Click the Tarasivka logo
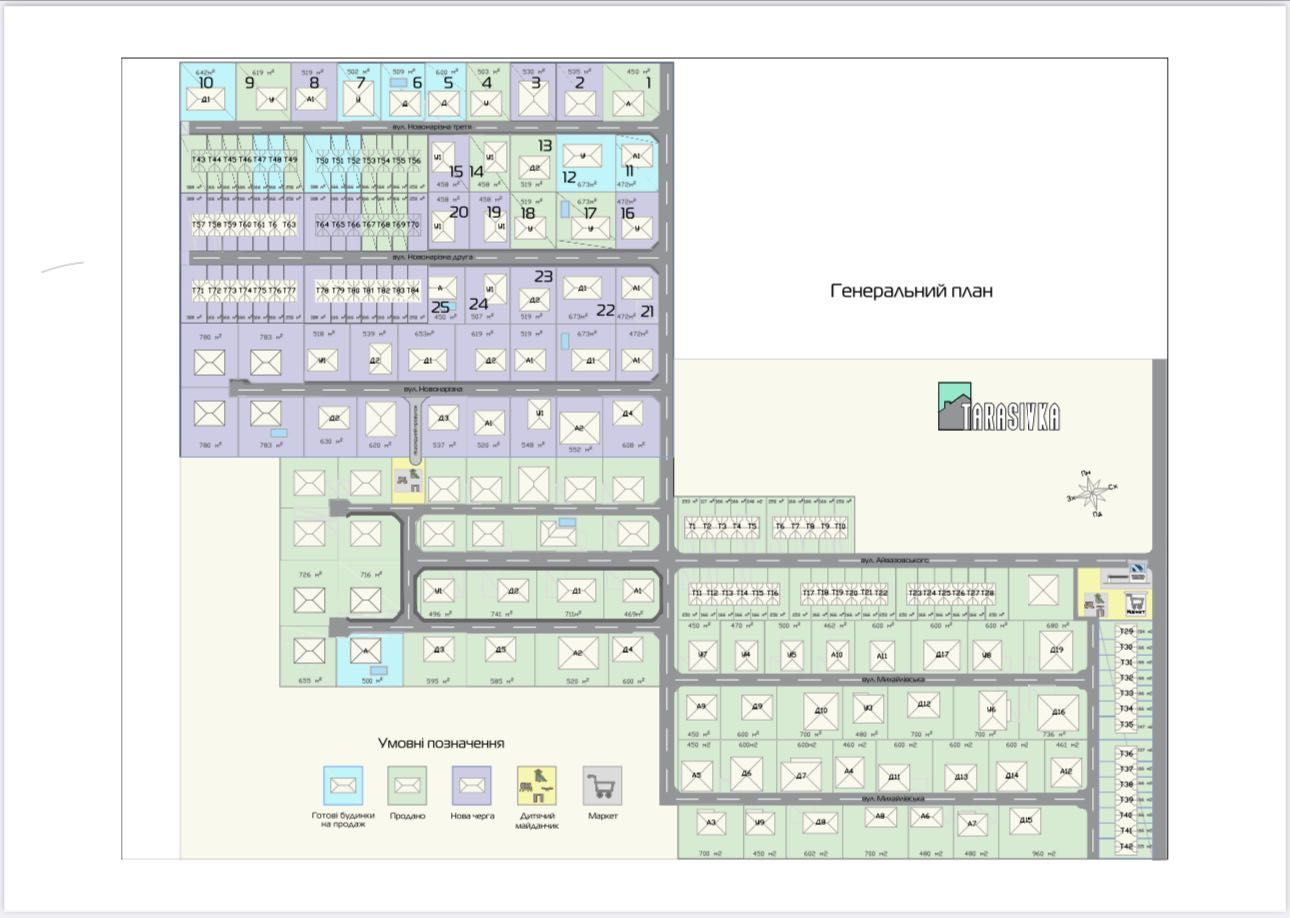The height and width of the screenshot is (918, 1290). coord(999,406)
